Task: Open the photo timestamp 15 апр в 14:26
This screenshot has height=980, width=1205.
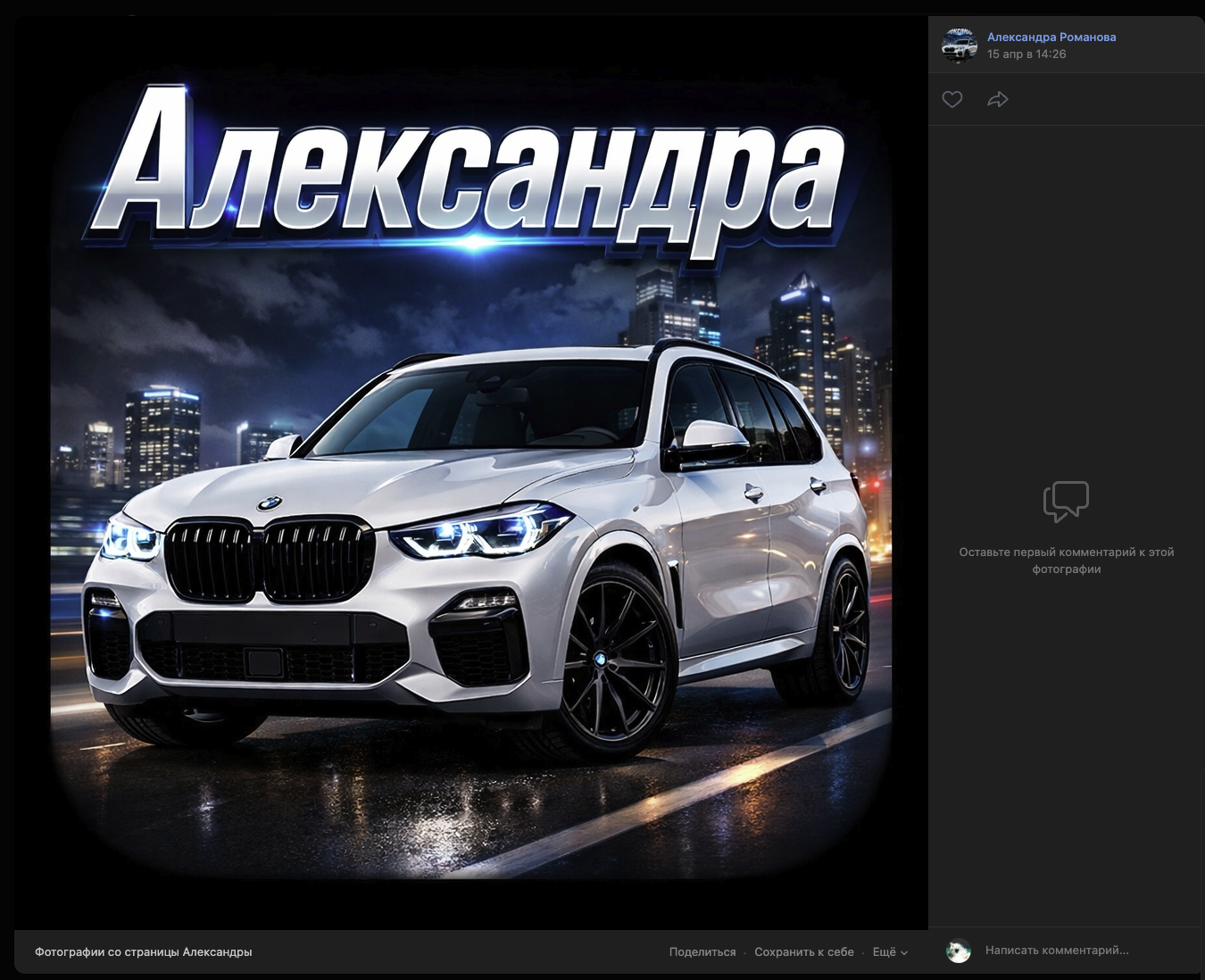Action: [x=1026, y=54]
